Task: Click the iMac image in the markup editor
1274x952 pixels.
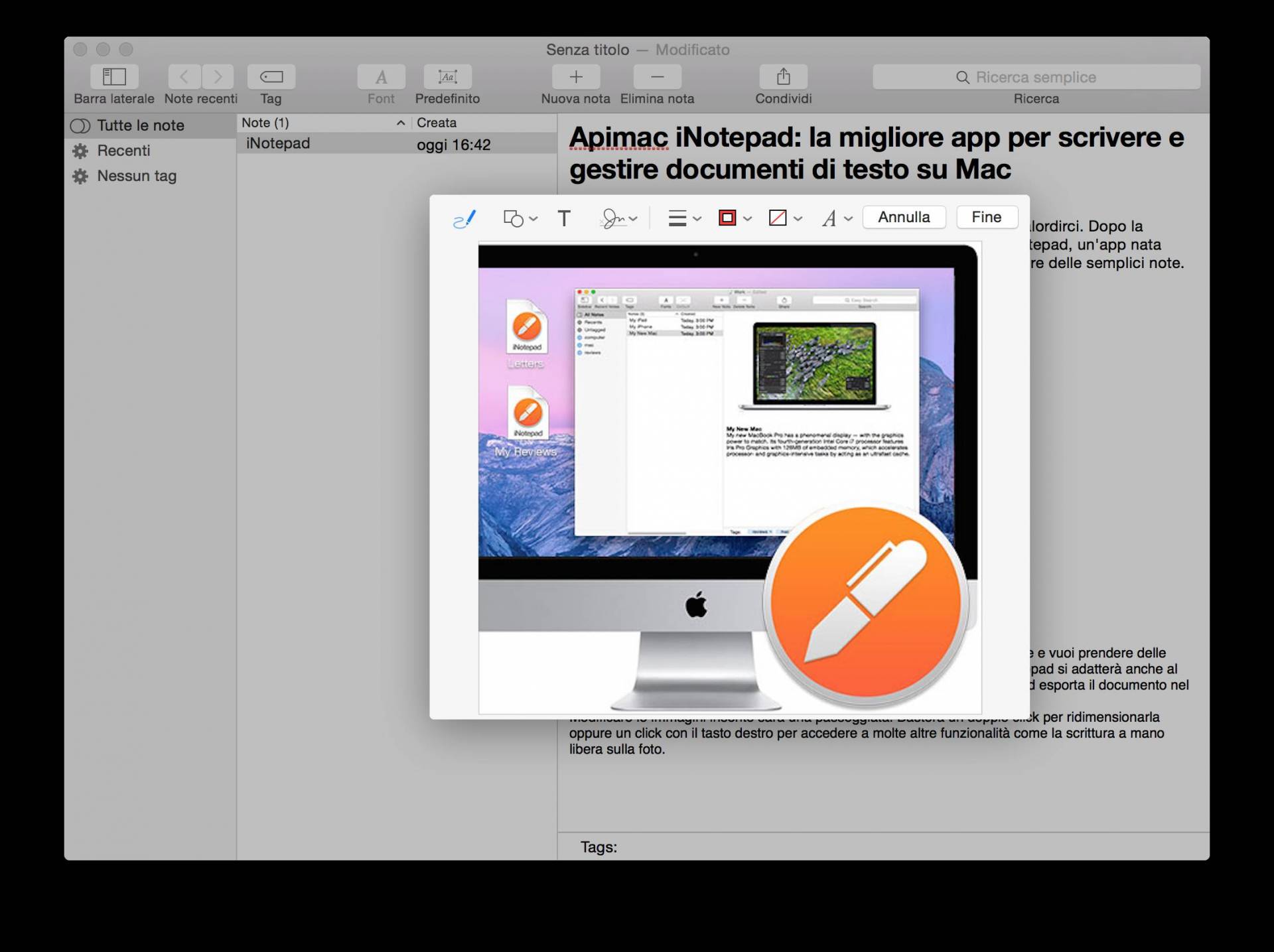Action: (730, 478)
